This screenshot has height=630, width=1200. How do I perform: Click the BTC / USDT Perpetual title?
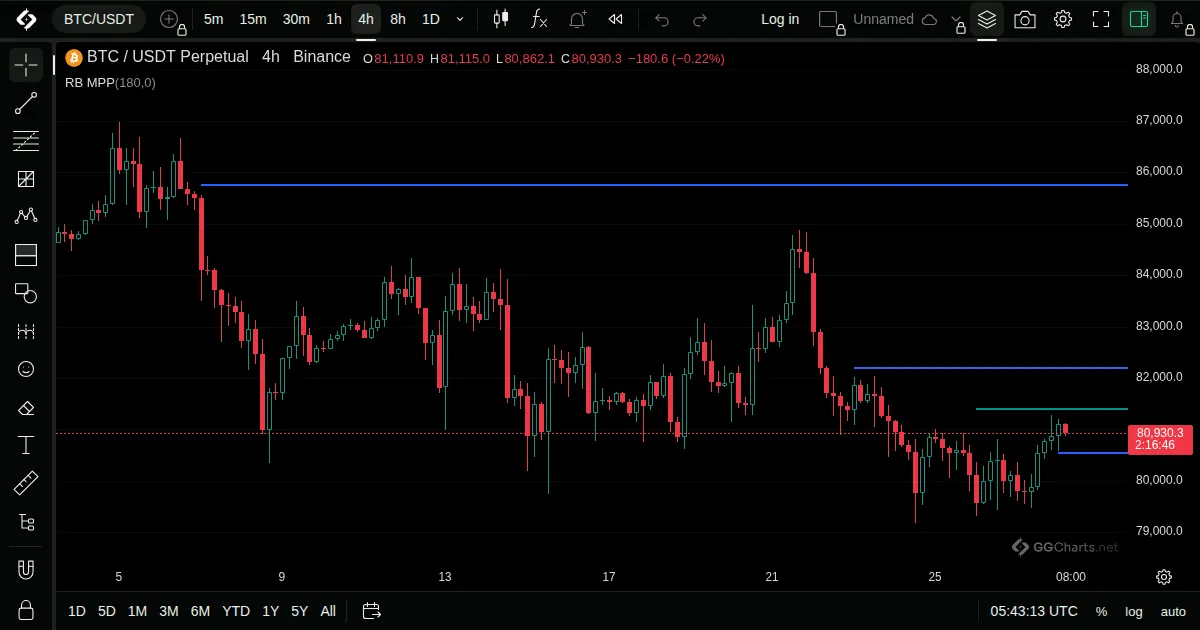click(x=167, y=57)
